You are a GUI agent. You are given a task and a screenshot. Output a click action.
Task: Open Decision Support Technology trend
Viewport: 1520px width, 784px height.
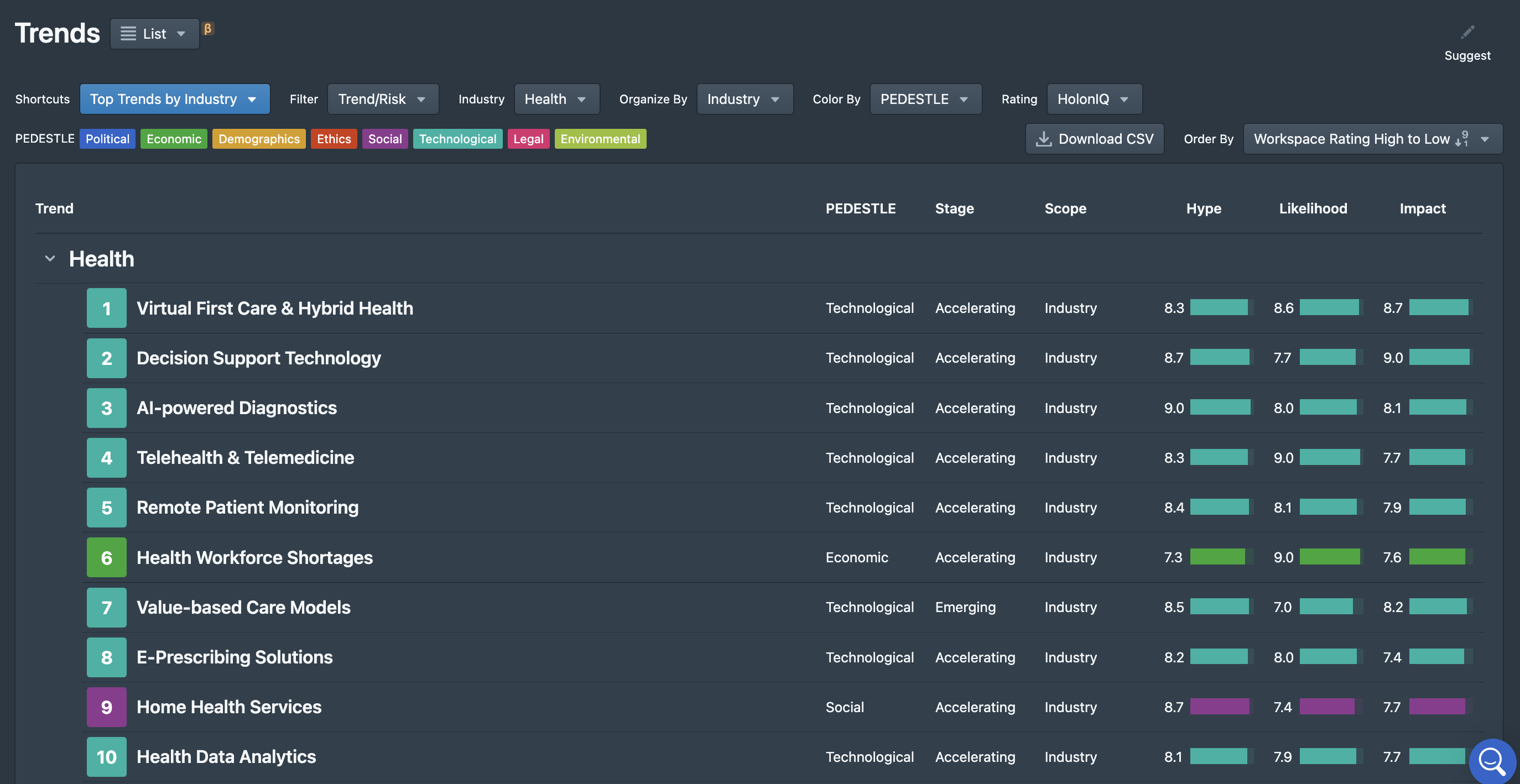(x=258, y=358)
